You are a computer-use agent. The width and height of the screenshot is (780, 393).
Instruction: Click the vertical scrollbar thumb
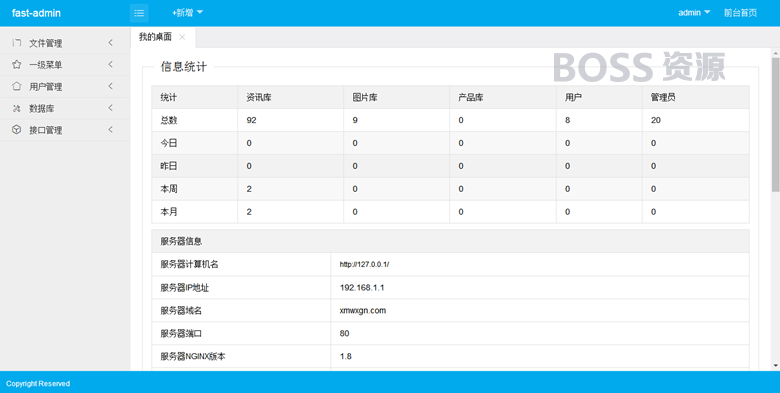[x=776, y=124]
